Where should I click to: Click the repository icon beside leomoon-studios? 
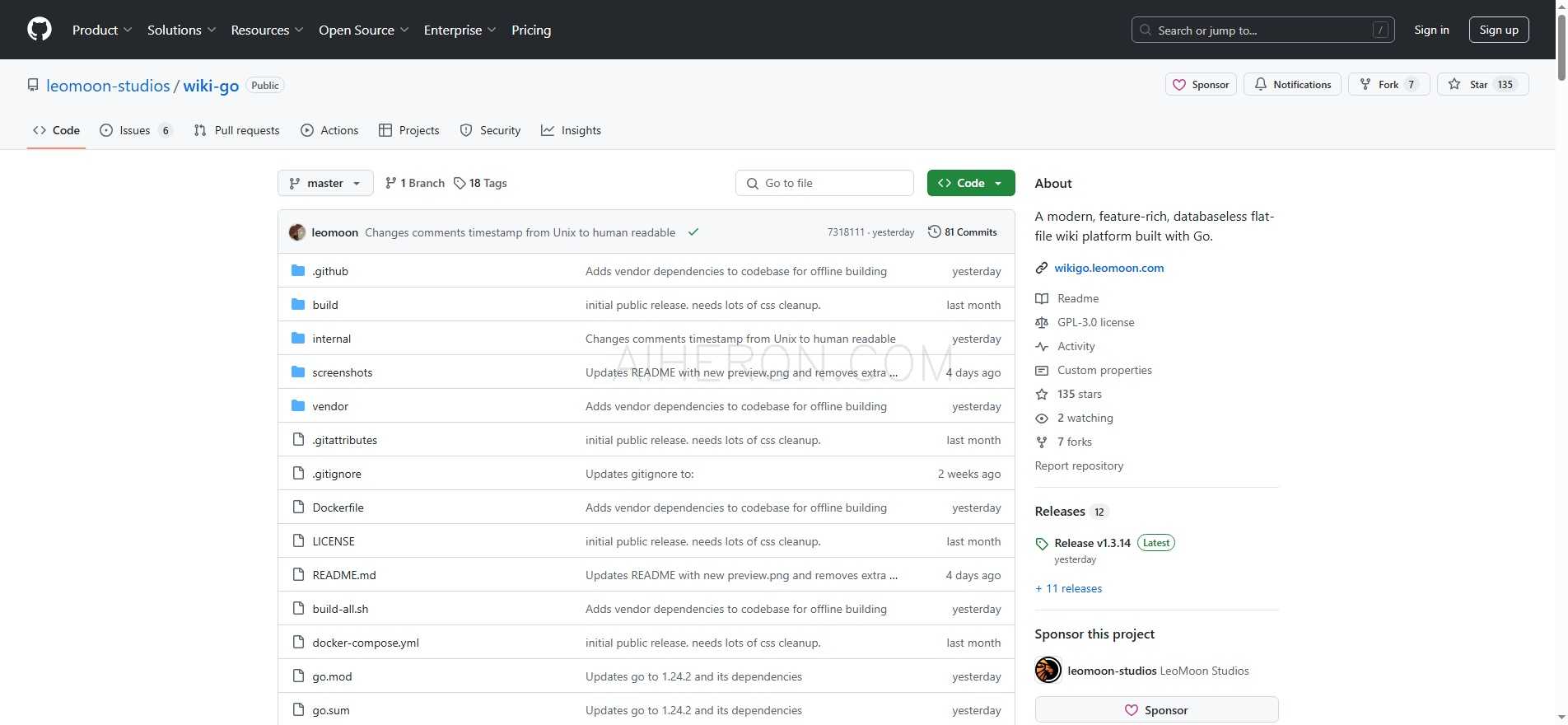(33, 85)
